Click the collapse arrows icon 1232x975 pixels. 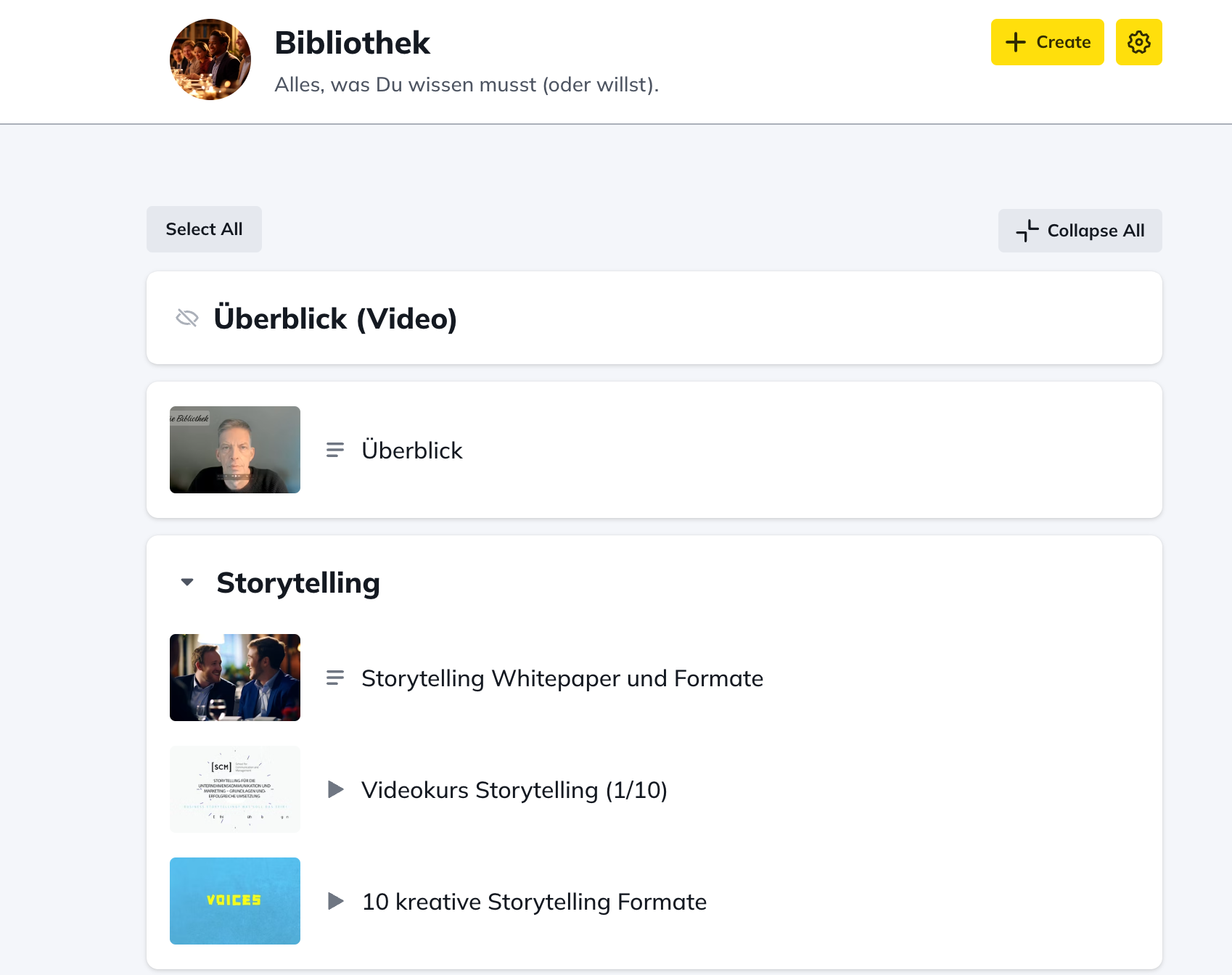(x=1027, y=231)
